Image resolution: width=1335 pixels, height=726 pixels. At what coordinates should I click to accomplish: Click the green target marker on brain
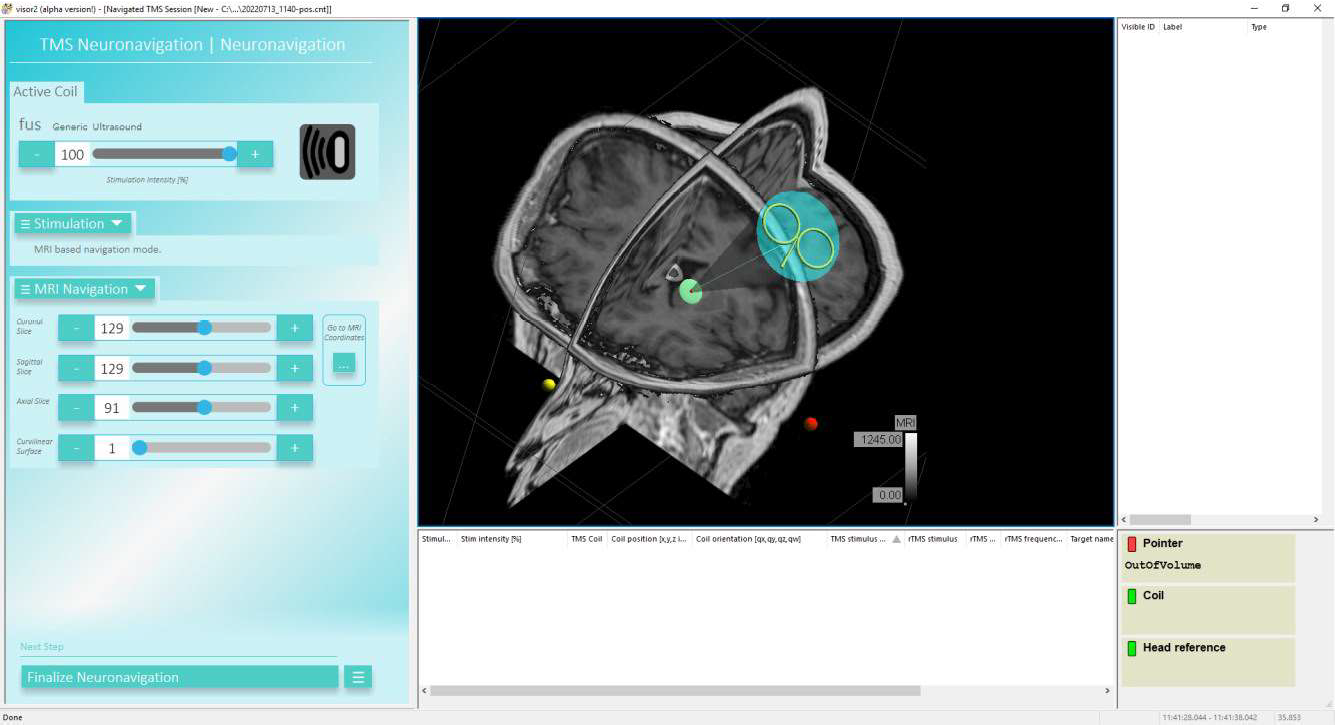690,292
